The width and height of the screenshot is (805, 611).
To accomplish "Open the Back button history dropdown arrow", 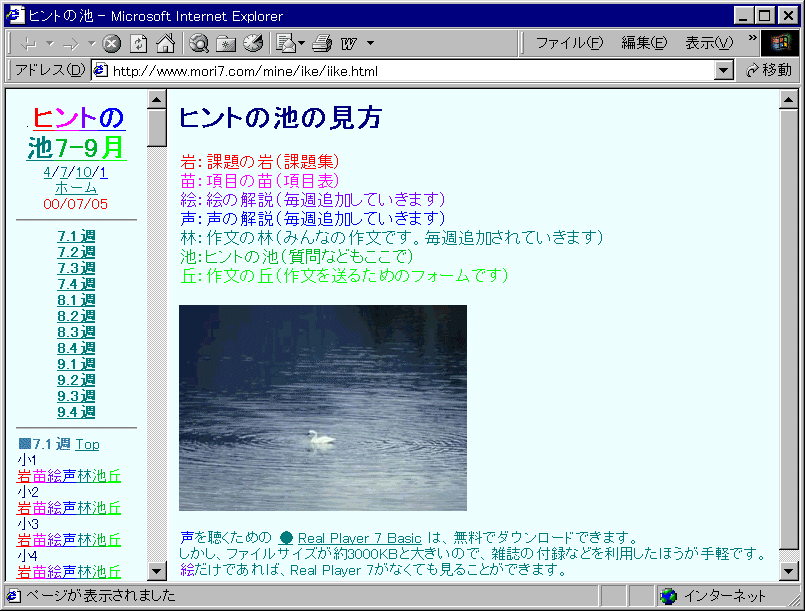I will click(x=50, y=43).
